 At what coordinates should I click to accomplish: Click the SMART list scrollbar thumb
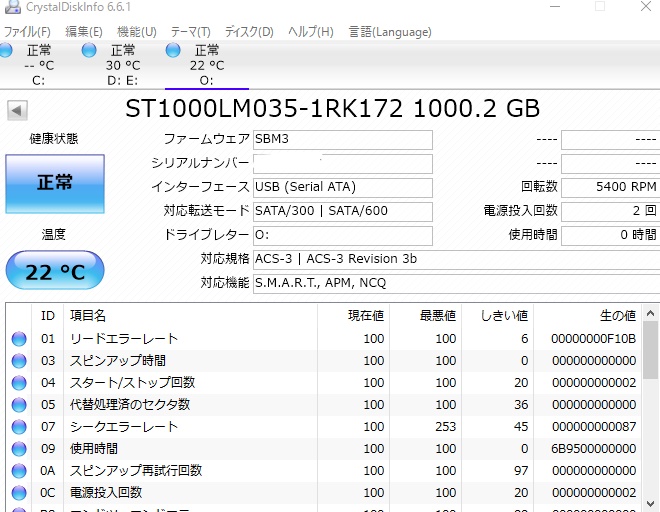650,350
